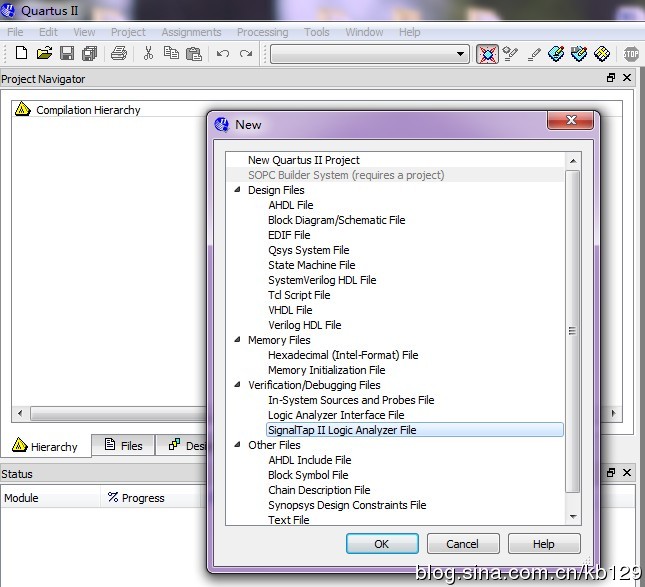This screenshot has width=645, height=587.
Task: Close the Status panel
Action: pyautogui.click(x=627, y=473)
